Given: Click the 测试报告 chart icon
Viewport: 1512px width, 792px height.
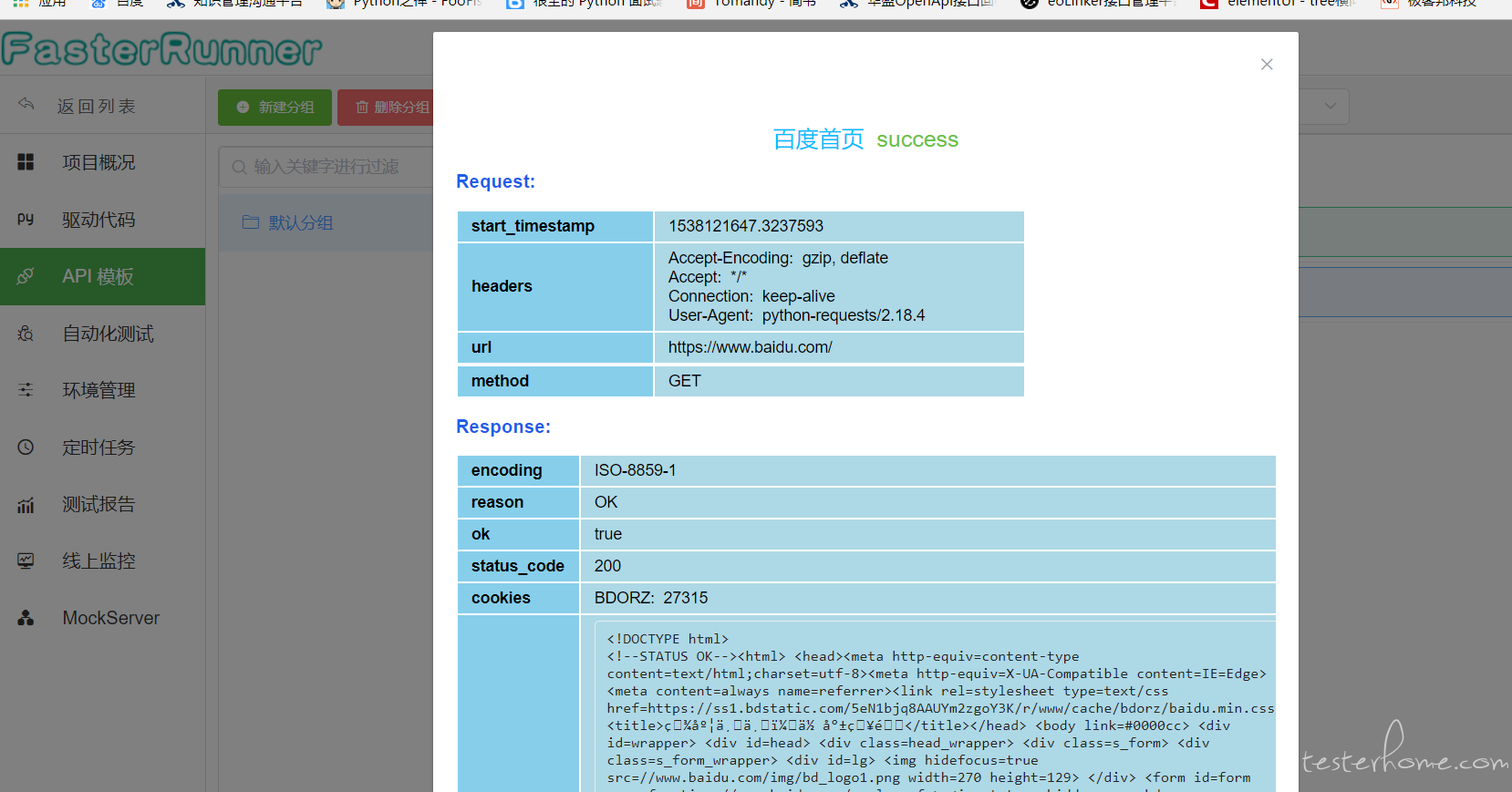Looking at the screenshot, I should coord(26,505).
